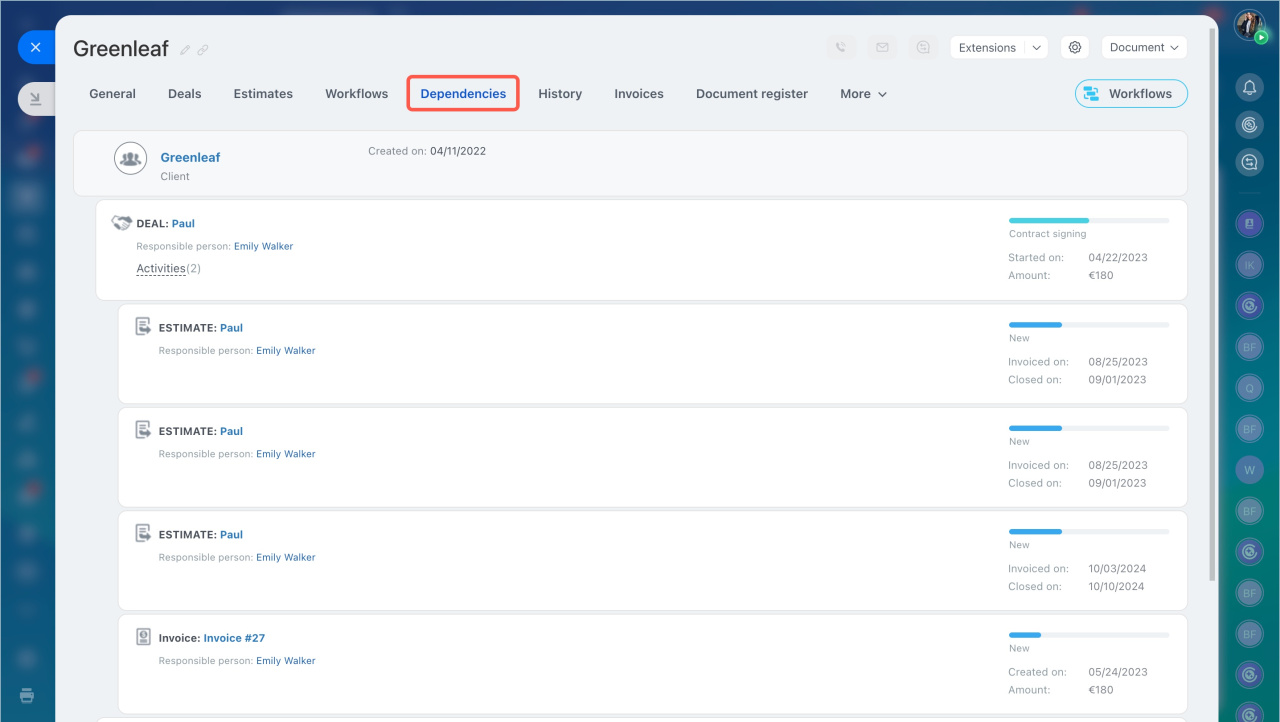Viewport: 1280px width, 722px height.
Task: Click the 'Created on: 04/11/2022' text
Action: pos(427,151)
